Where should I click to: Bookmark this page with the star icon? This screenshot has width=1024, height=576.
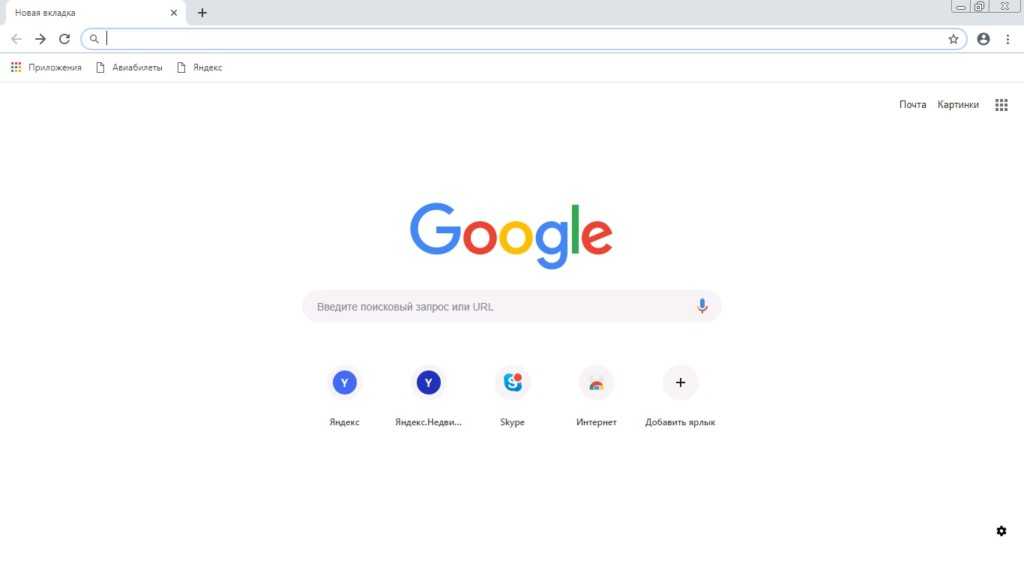pyautogui.click(x=953, y=39)
